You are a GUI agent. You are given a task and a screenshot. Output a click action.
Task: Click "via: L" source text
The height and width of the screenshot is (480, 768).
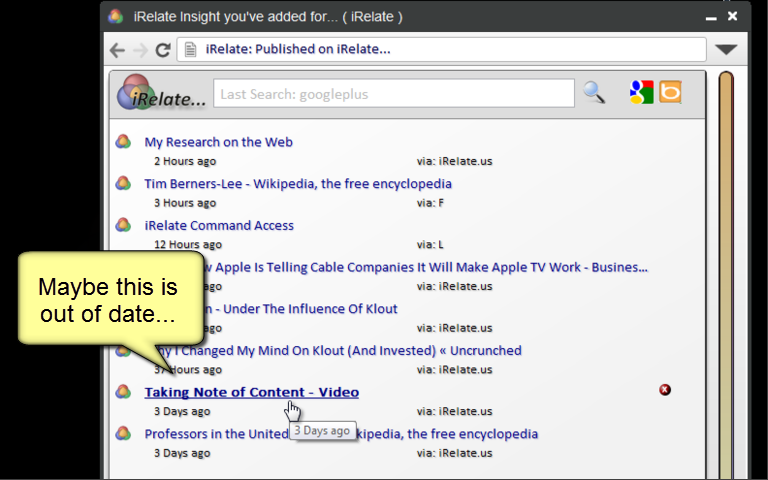pos(430,244)
